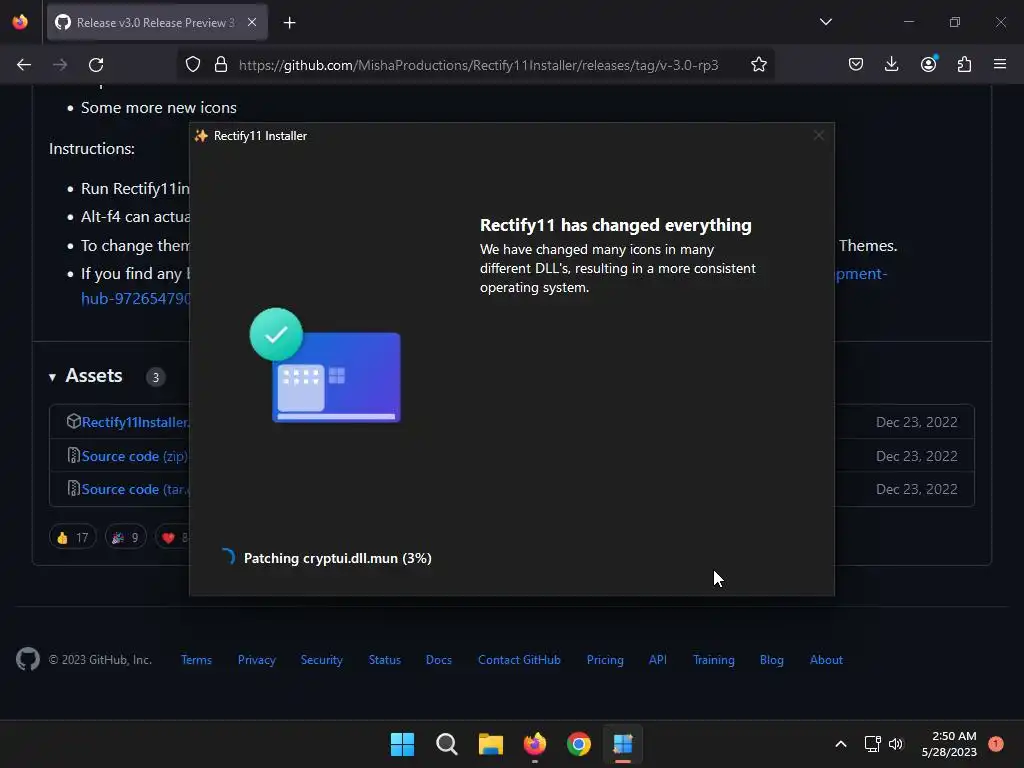Screen dimensions: 1024x768
Task: Open the Docs footer link
Action: (439, 660)
